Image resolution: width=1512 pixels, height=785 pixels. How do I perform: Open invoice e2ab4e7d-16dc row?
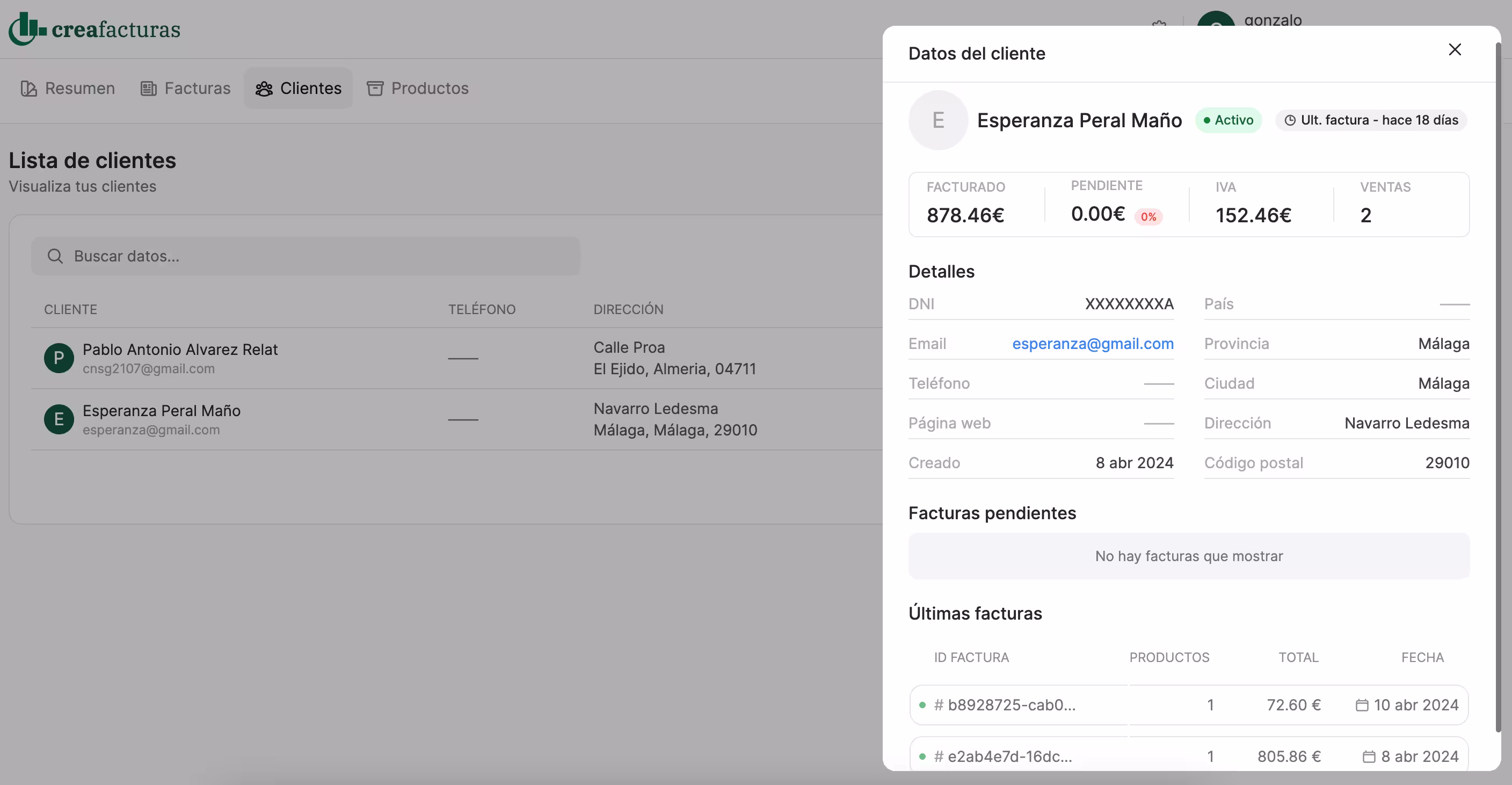(1009, 755)
